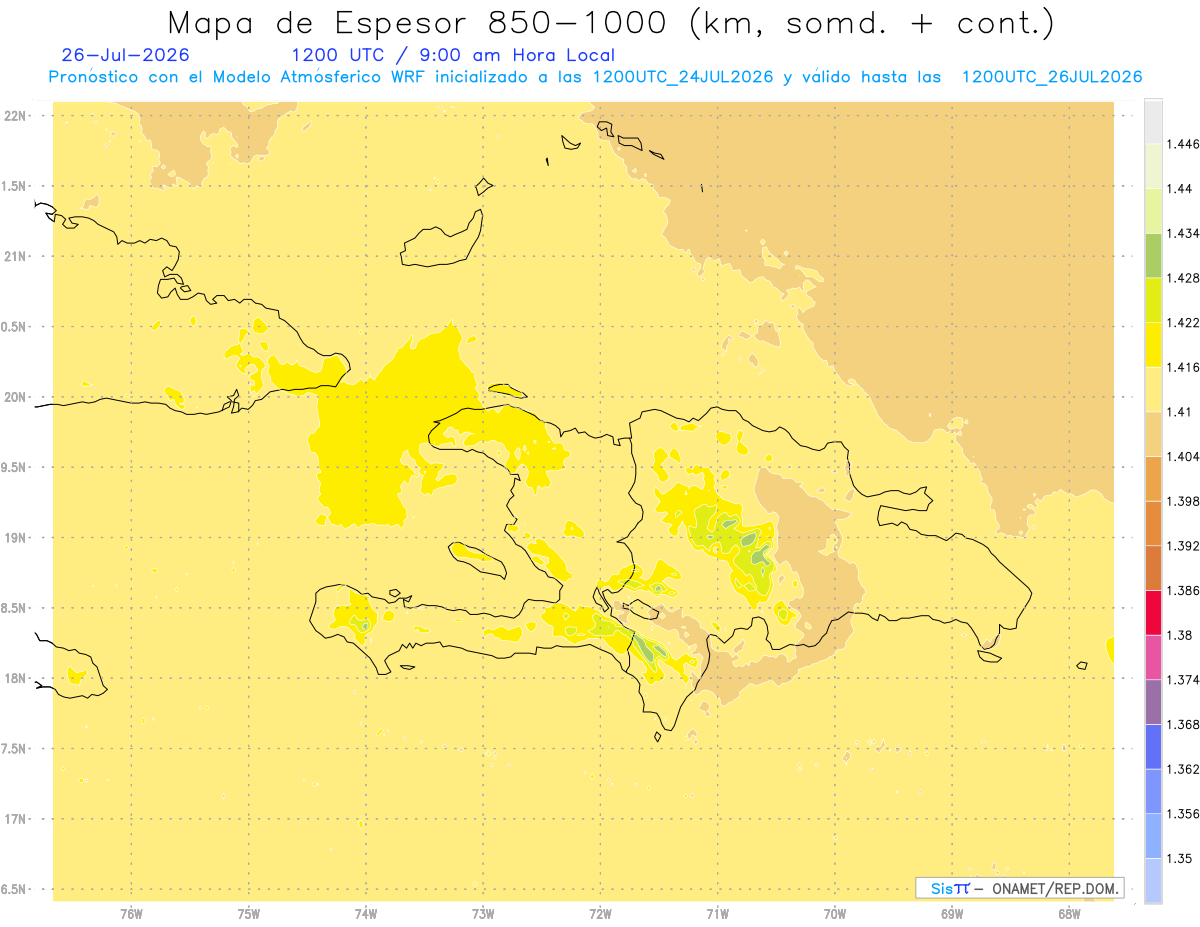The width and height of the screenshot is (1200, 927).
Task: Click the legend value '1.368'
Action: (x=1183, y=724)
